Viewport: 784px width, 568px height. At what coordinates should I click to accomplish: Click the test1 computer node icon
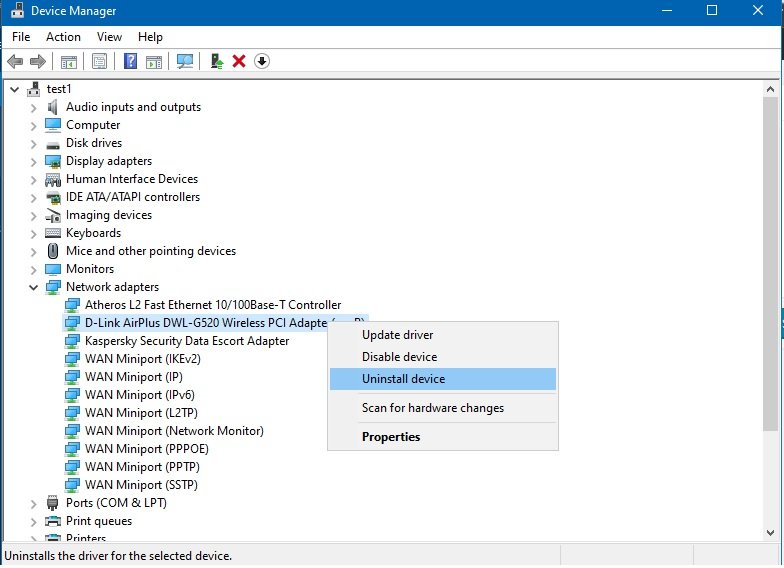coord(34,89)
